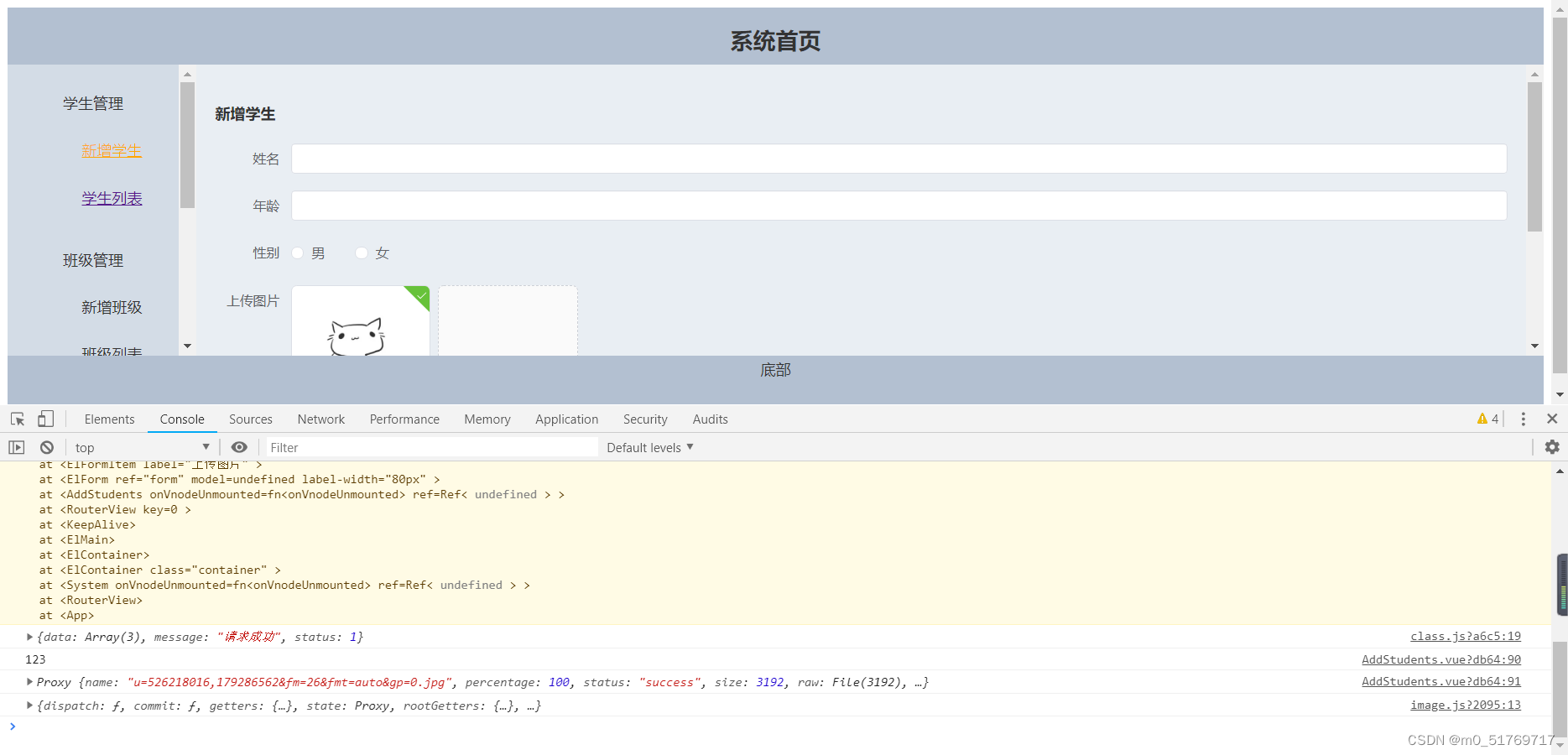
Task: Click the 底部 footer text
Action: [775, 370]
